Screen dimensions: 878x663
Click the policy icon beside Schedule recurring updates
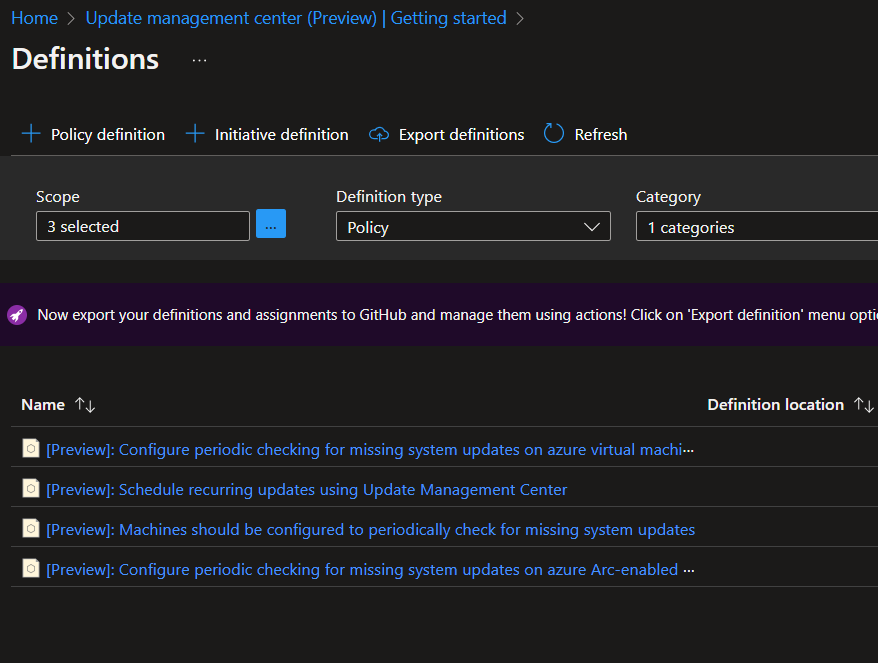(31, 489)
